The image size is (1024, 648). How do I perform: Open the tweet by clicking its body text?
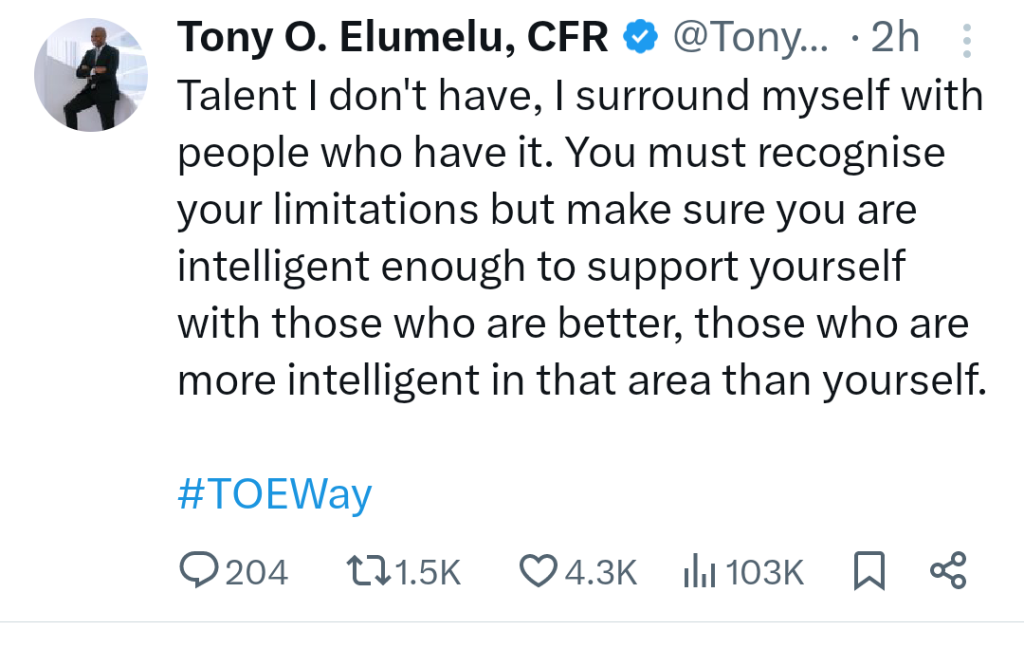point(580,240)
